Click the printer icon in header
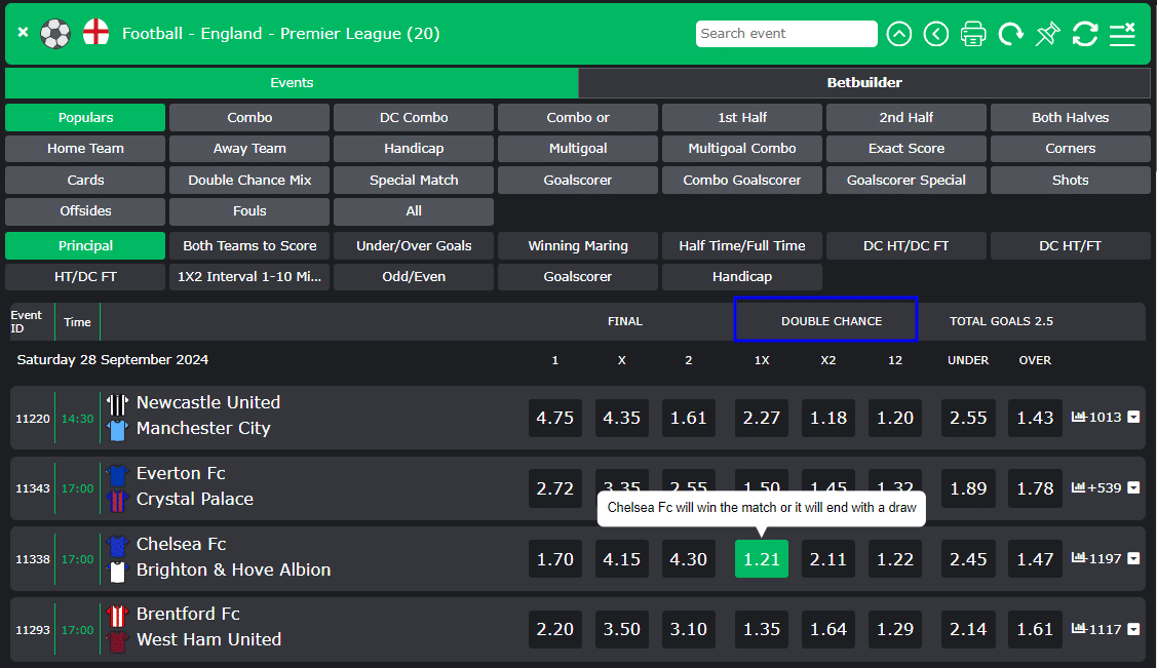 [x=973, y=34]
